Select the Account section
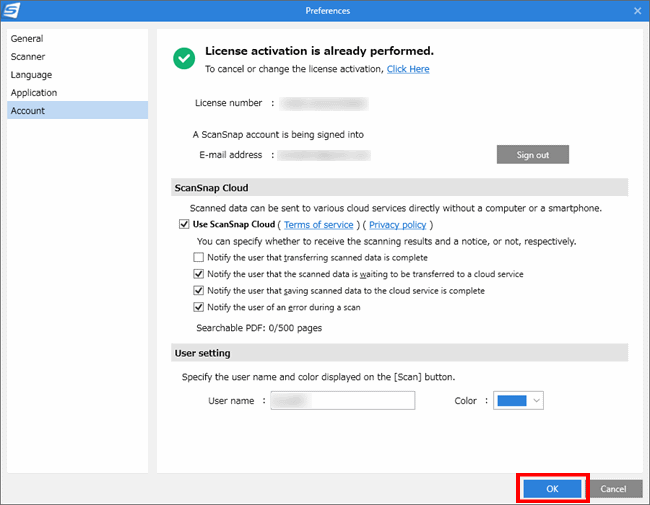Viewport: 650px width, 505px height. pos(77,110)
